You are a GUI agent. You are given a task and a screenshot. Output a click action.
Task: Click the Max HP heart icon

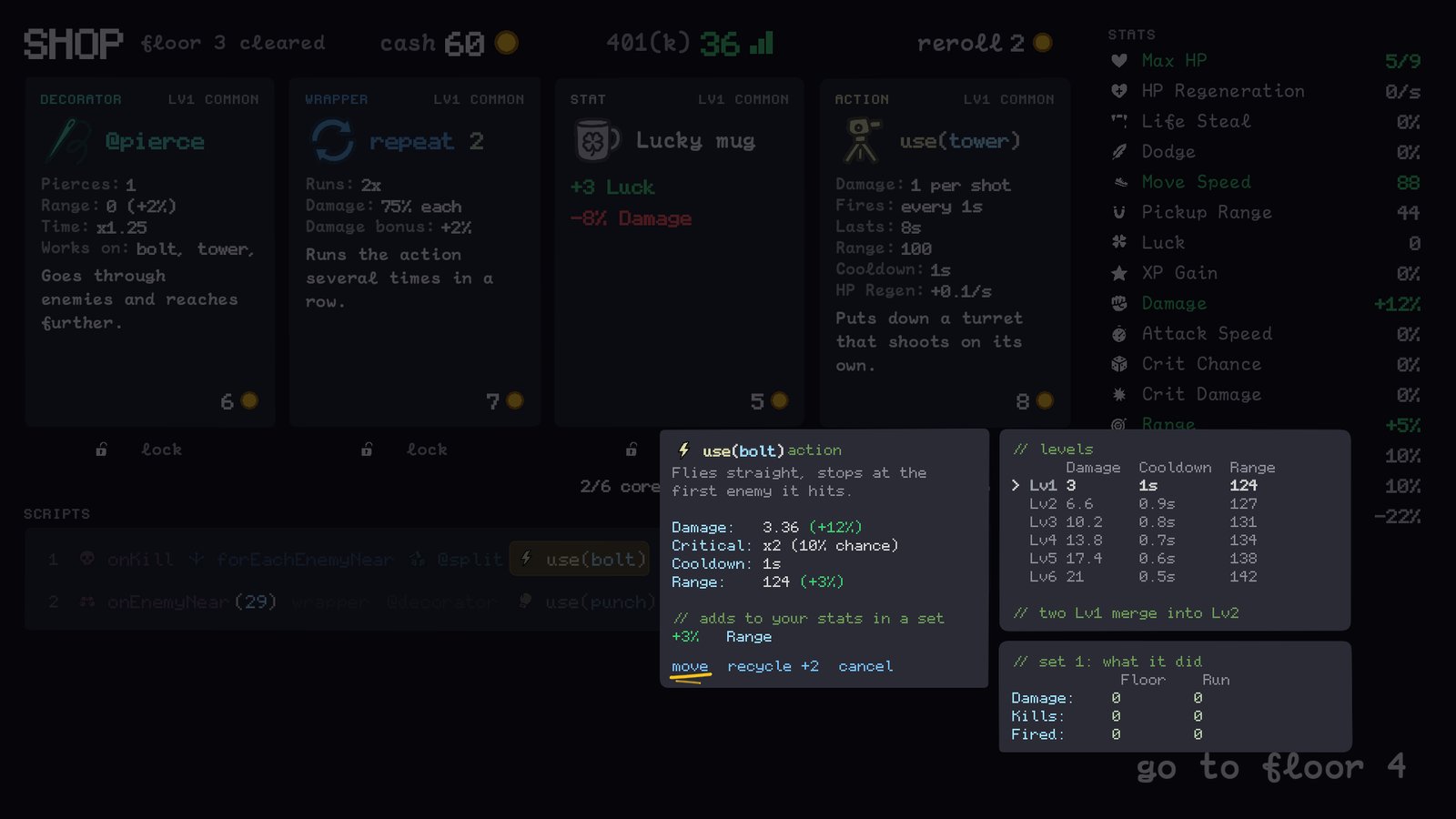click(x=1119, y=61)
